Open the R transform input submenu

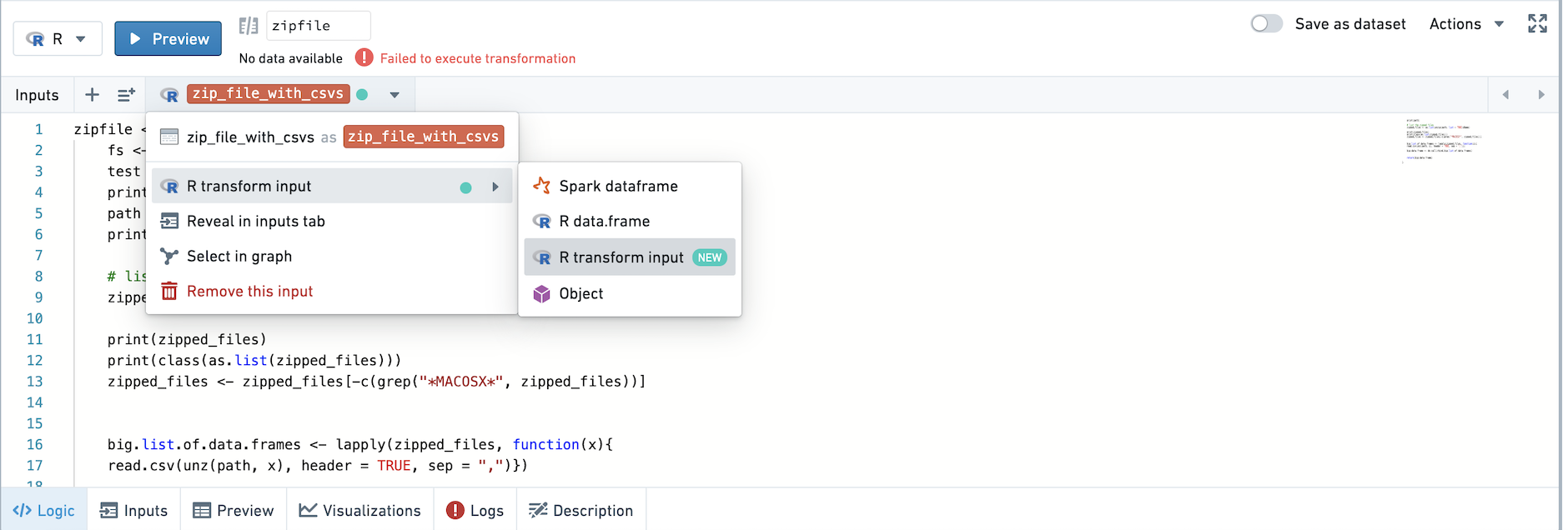[x=332, y=186]
